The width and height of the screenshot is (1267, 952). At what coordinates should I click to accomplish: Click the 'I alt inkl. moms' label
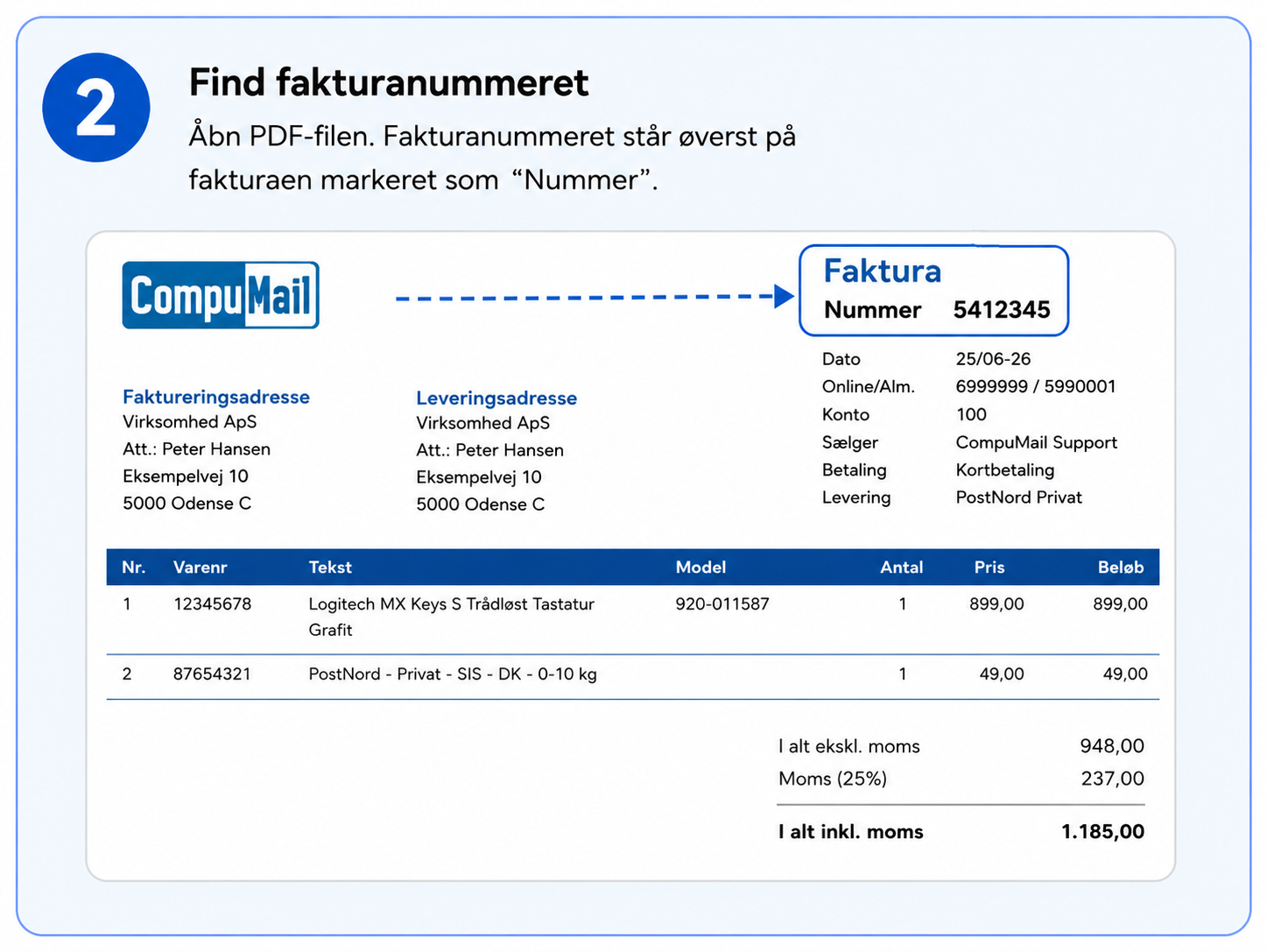[x=850, y=832]
